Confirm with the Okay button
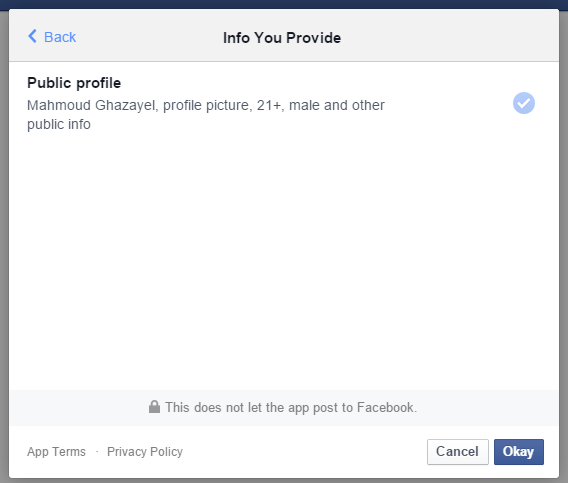The width and height of the screenshot is (568, 483). click(519, 451)
